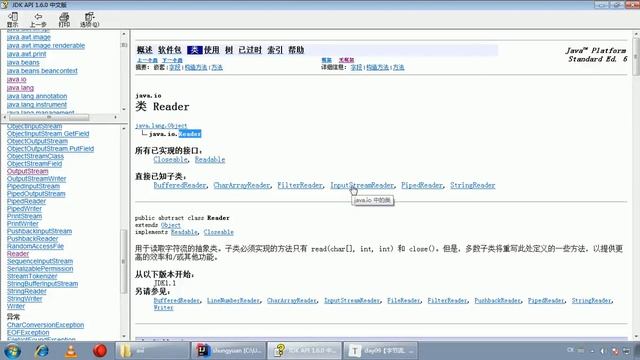Viewport: 640px width, 360px height.
Task: Select java.lang.instrument in the package list
Action: (x=36, y=105)
